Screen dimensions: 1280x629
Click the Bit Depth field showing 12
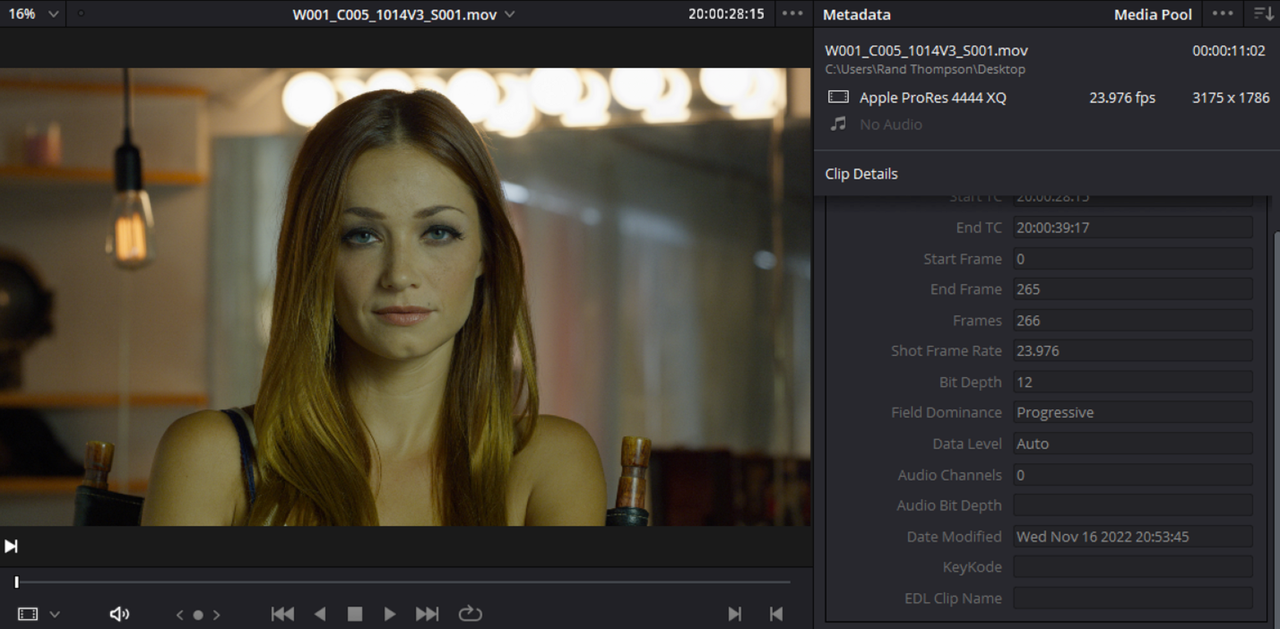1132,382
